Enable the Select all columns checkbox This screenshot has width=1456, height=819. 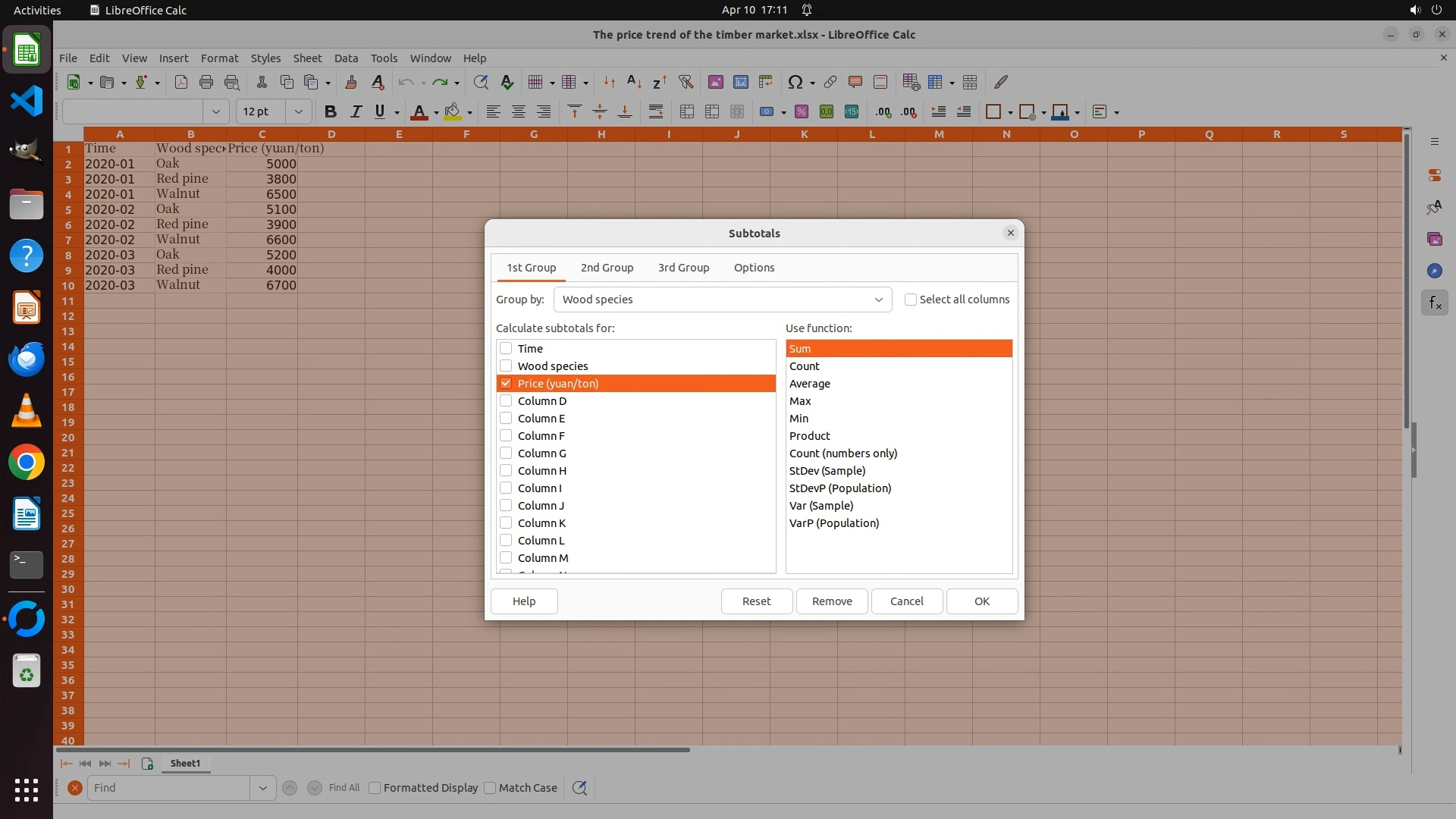(x=911, y=300)
